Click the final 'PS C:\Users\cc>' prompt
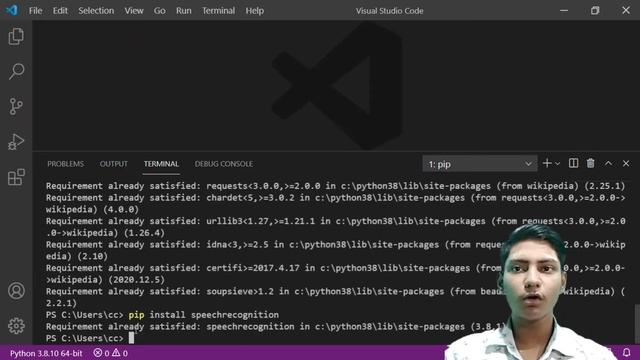 pos(84,338)
